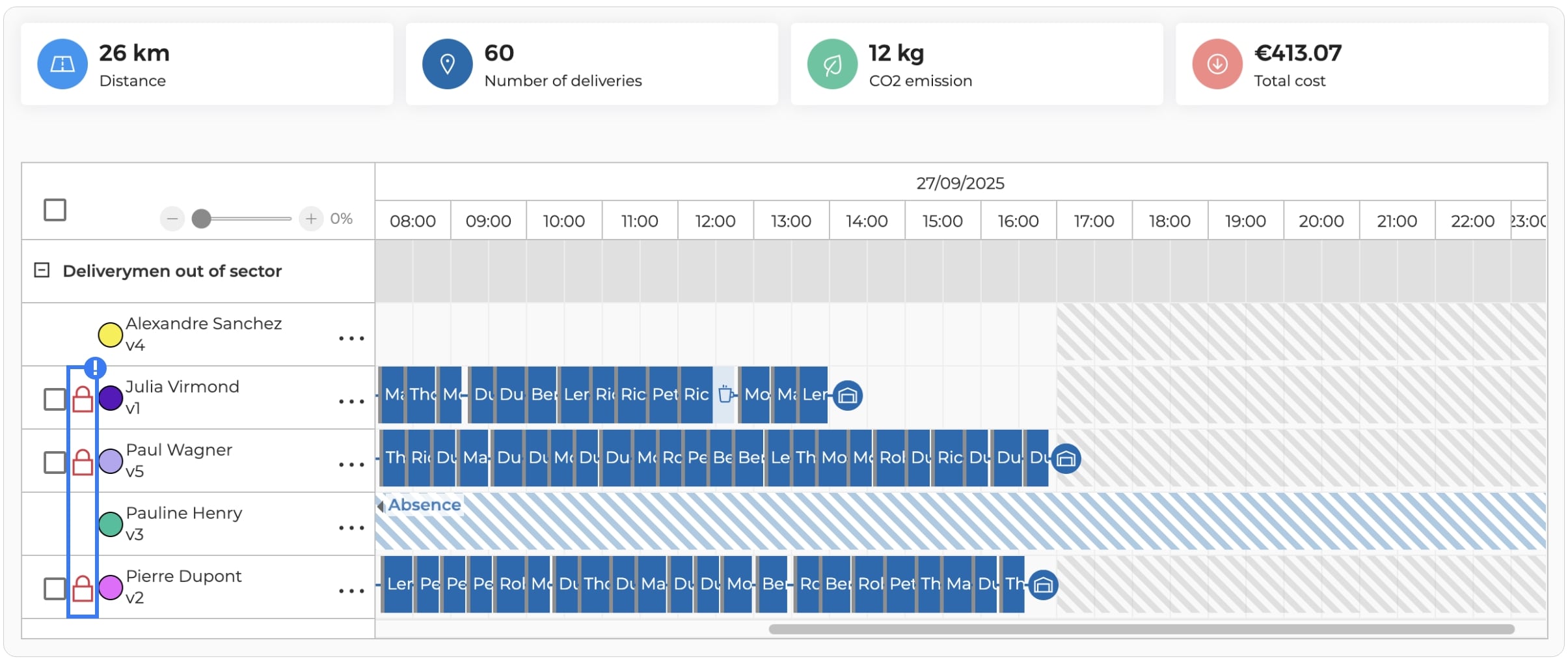
Task: Open Julia Virmond's ellipsis menu
Action: 351,401
